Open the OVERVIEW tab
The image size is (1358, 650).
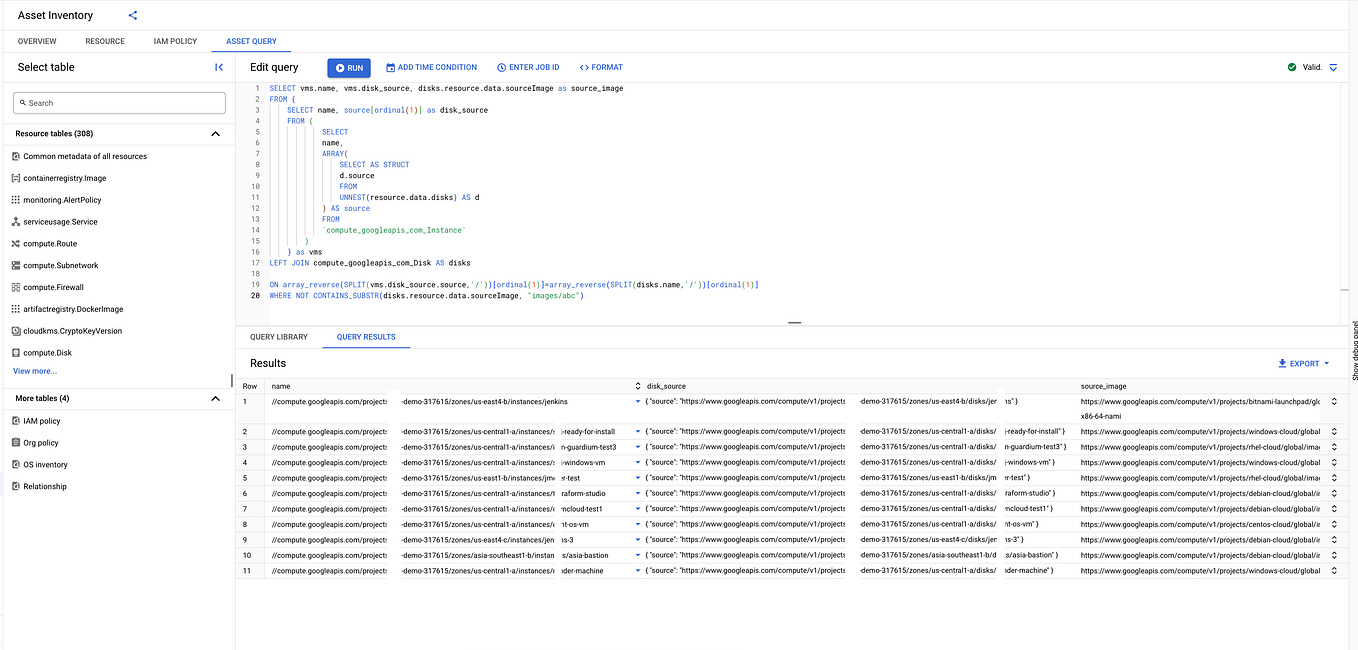(x=37, y=41)
